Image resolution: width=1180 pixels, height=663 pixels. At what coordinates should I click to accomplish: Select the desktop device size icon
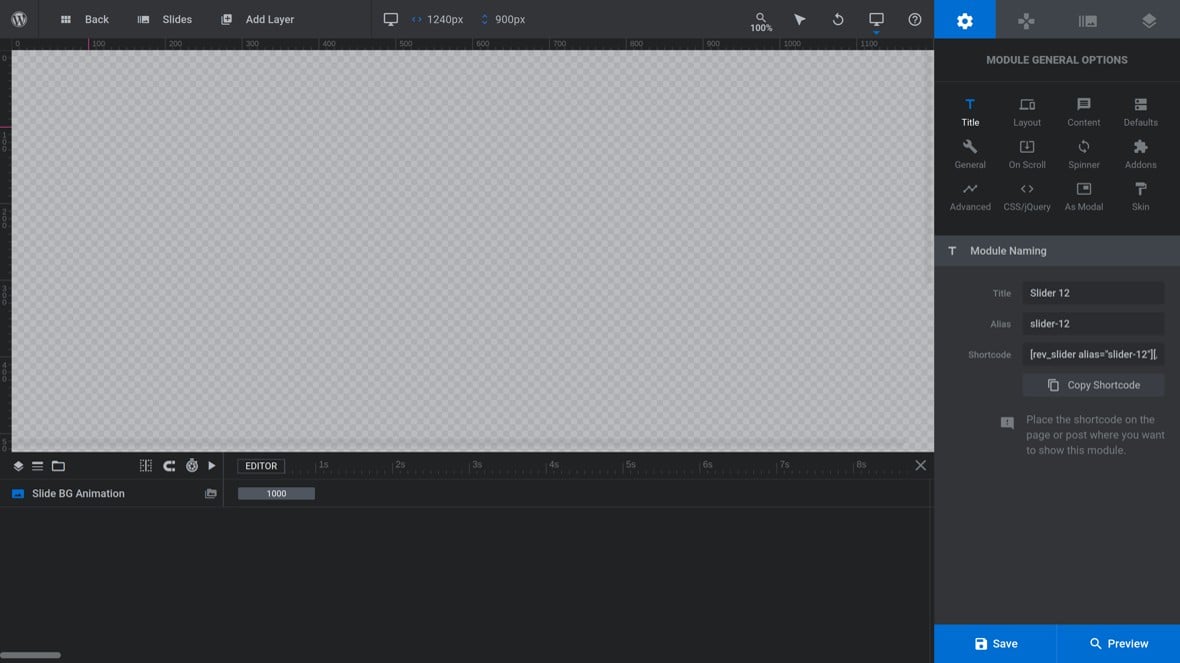[391, 19]
